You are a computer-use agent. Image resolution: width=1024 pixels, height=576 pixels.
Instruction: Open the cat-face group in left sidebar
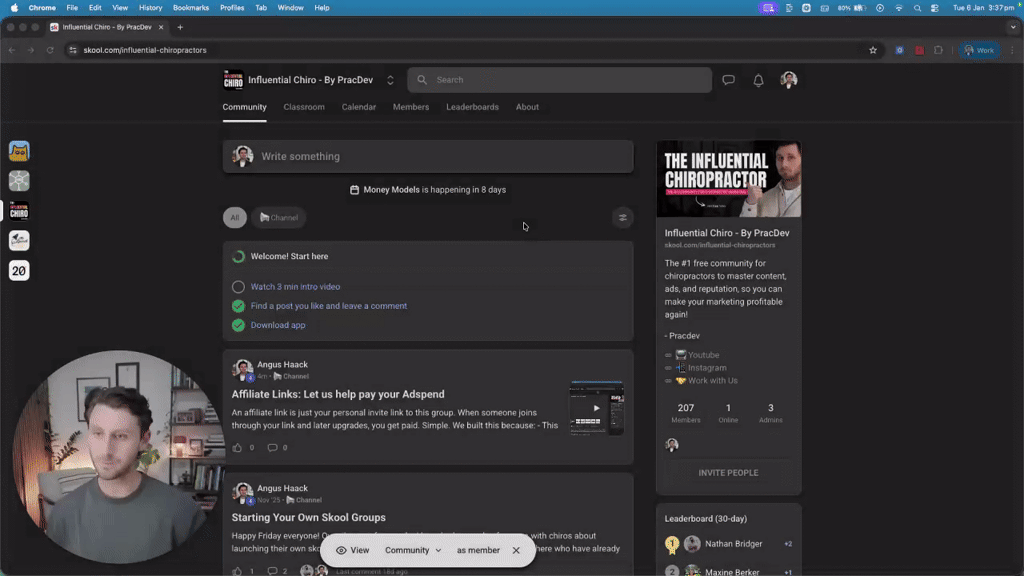click(19, 152)
